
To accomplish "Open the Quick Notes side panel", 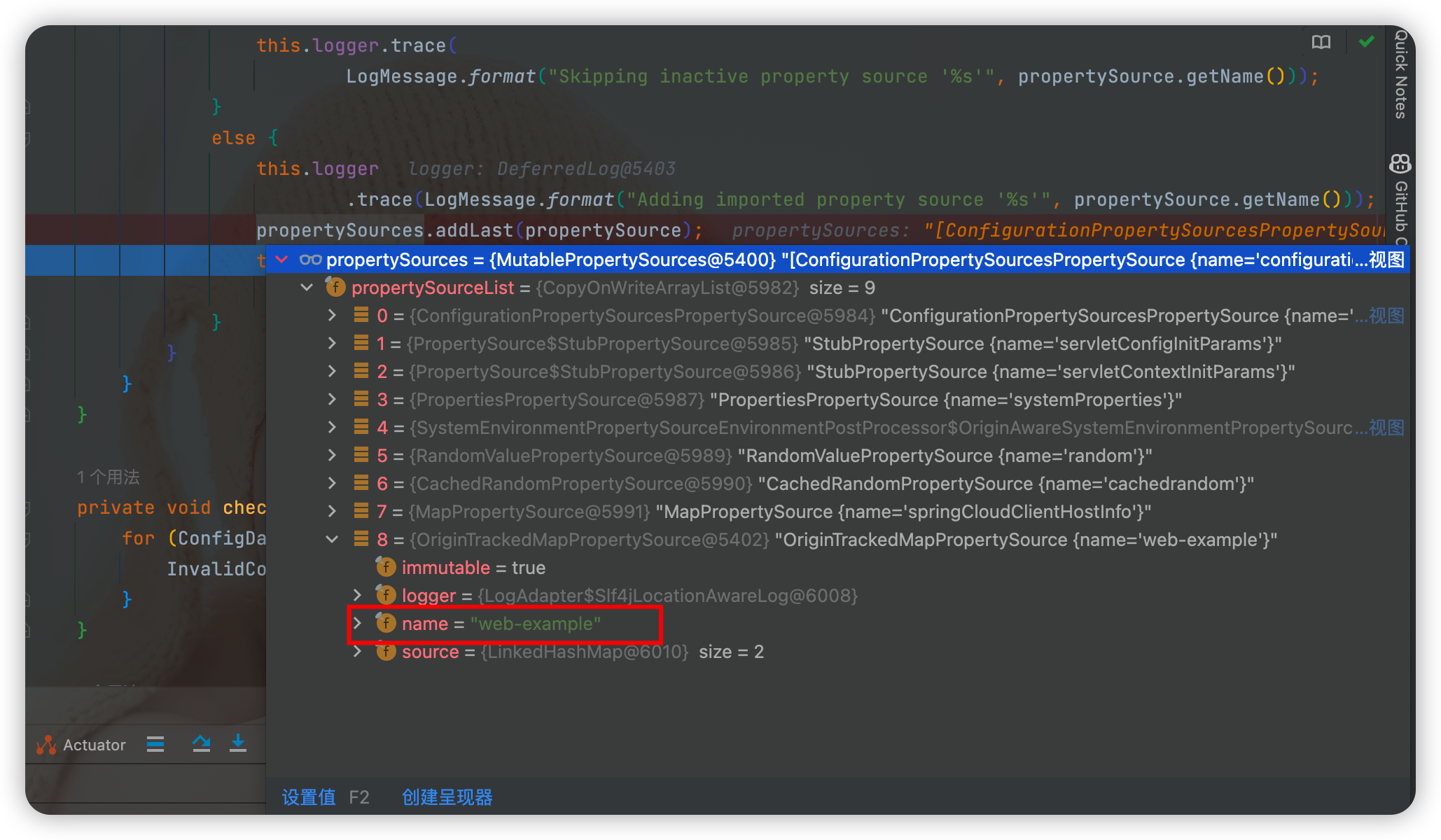I will click(1400, 74).
